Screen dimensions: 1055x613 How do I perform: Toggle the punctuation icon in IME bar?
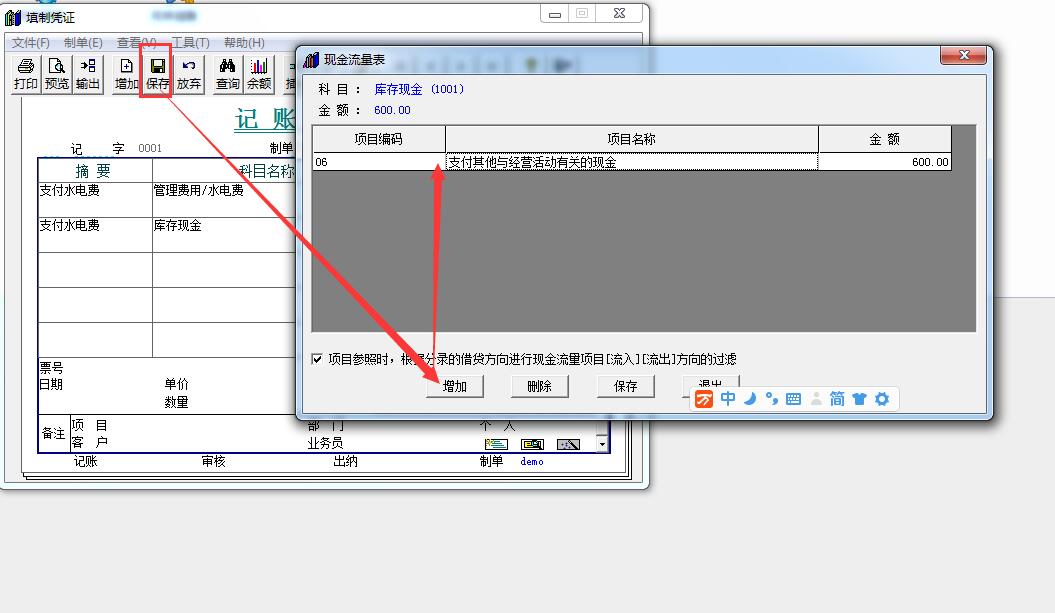click(772, 399)
